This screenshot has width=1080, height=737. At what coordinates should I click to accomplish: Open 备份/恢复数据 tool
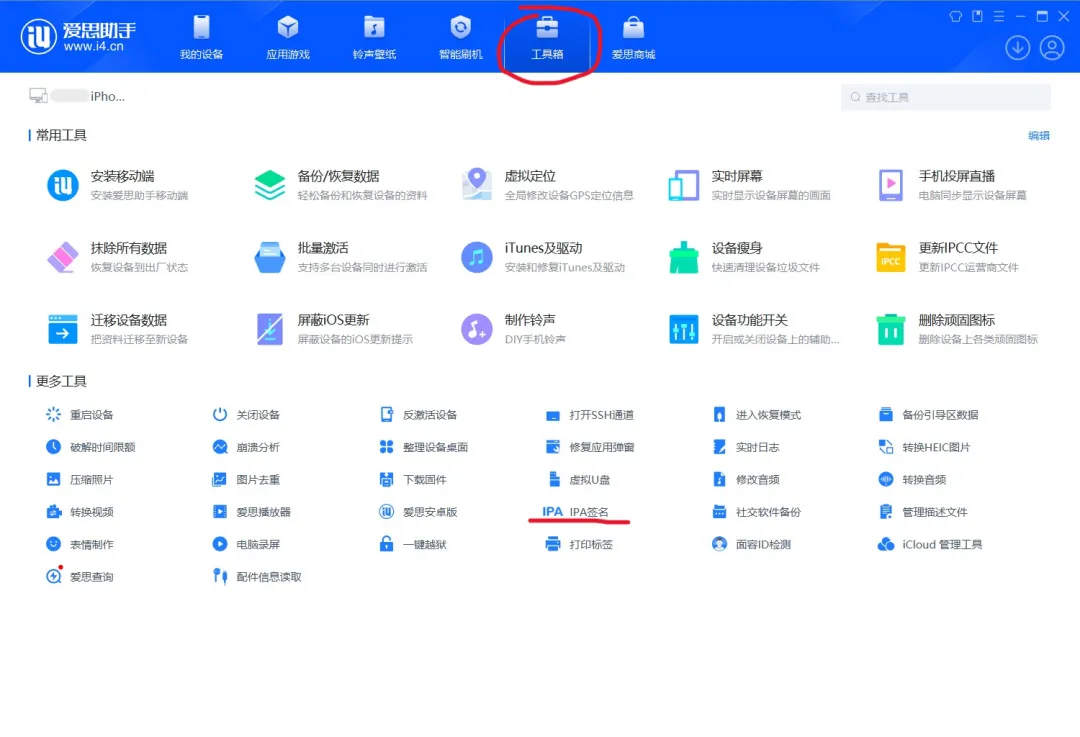pyautogui.click(x=341, y=185)
